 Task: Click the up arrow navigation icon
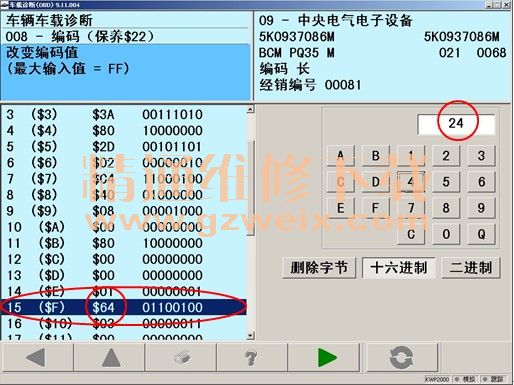111,357
